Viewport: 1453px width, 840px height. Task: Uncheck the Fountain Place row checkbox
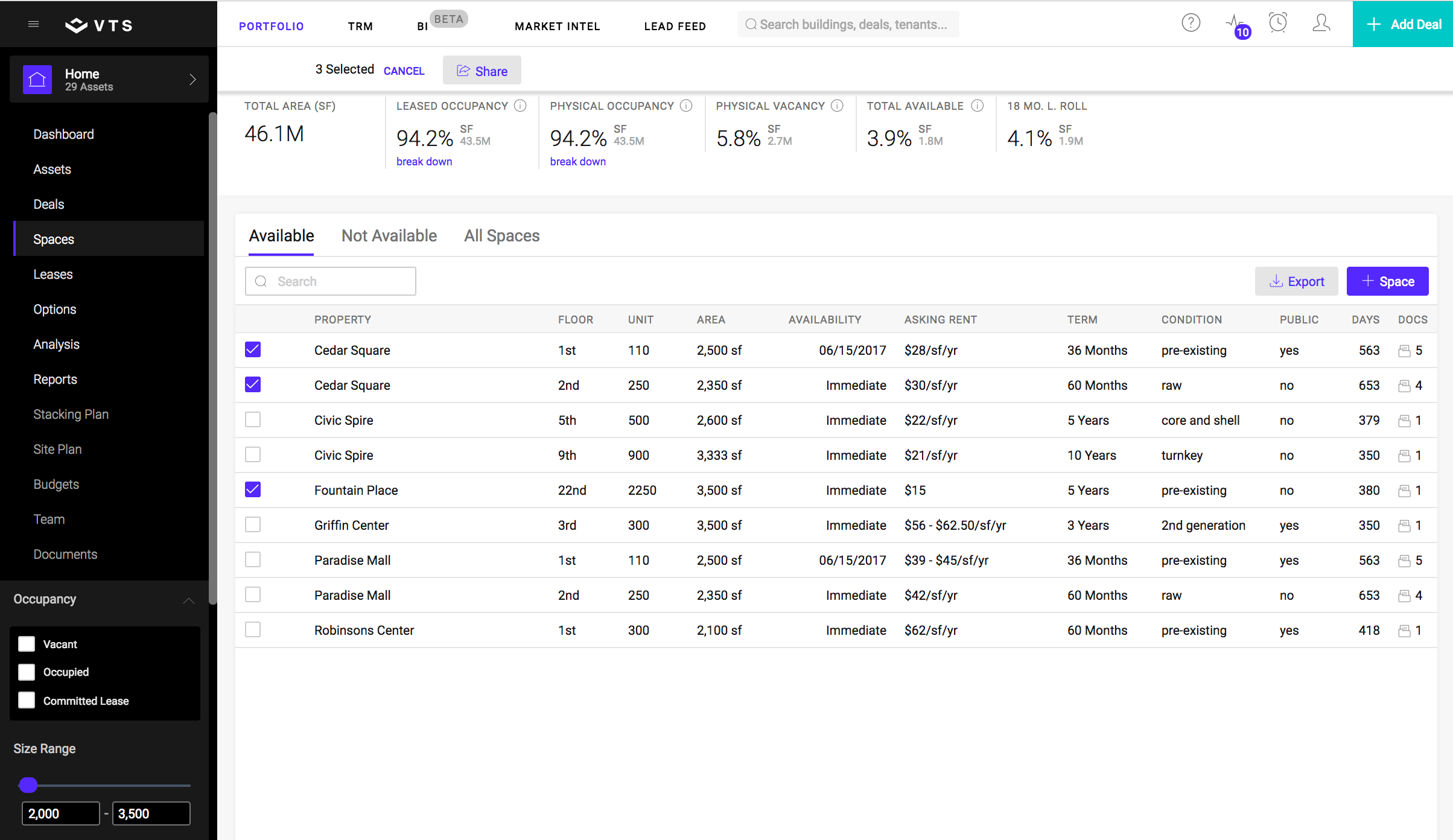tap(253, 489)
